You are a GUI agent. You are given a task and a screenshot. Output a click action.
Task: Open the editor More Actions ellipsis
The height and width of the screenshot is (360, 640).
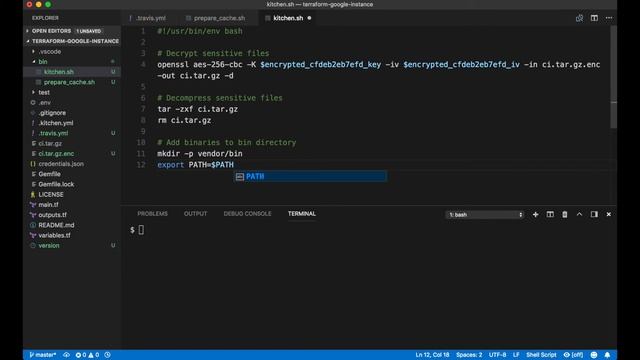click(x=609, y=18)
